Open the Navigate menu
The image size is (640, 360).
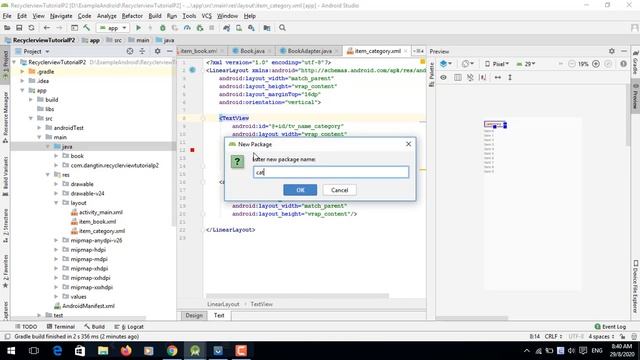(x=61, y=16)
